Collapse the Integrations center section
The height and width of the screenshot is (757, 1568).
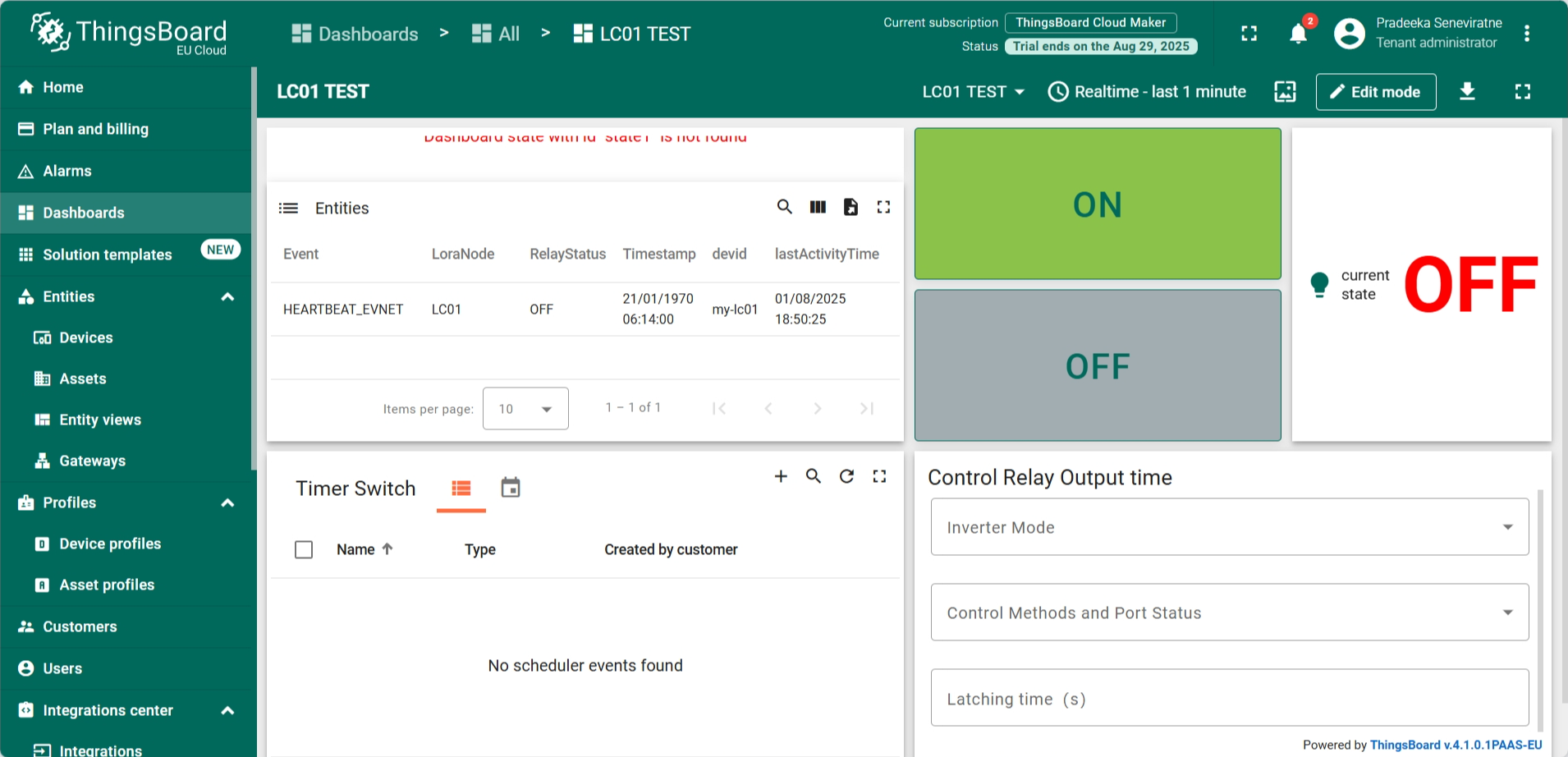pos(228,710)
